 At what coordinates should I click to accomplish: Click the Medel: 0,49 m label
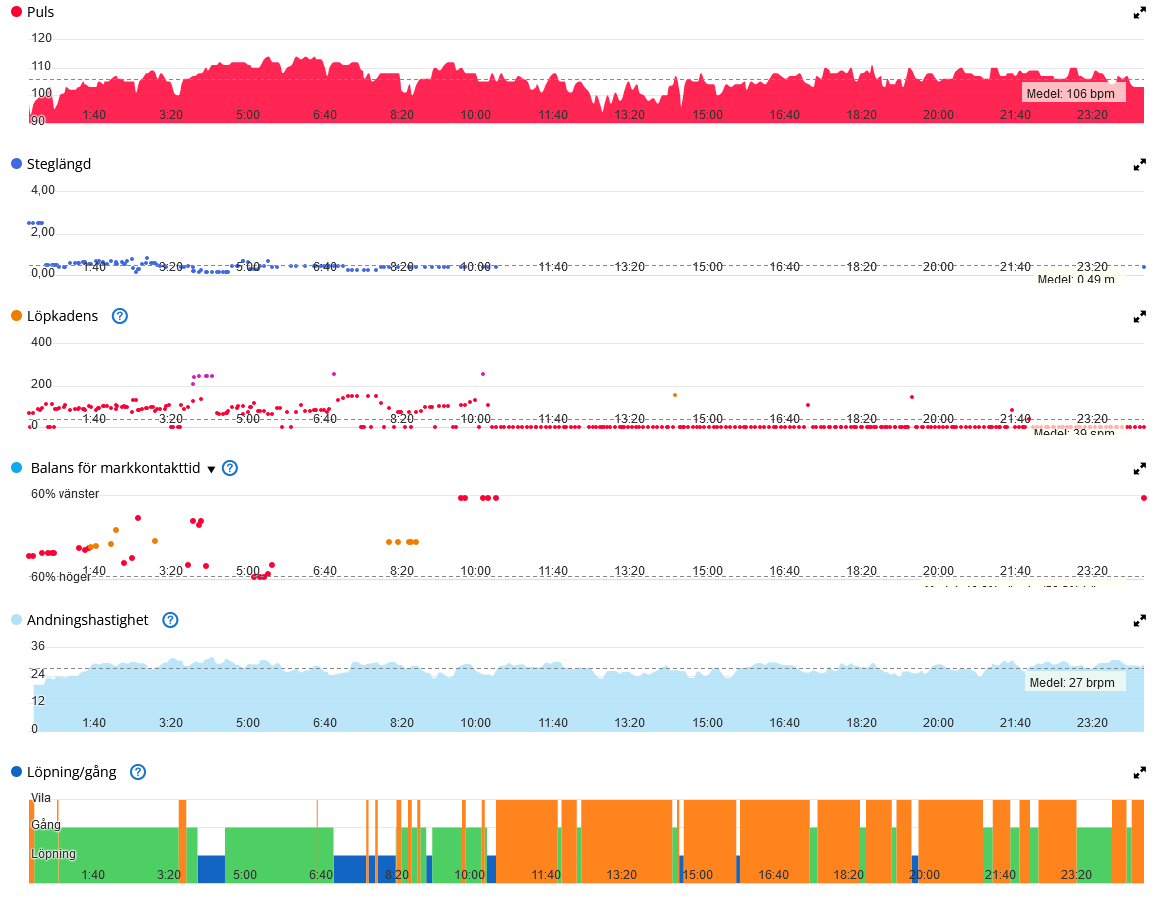[x=1076, y=279]
